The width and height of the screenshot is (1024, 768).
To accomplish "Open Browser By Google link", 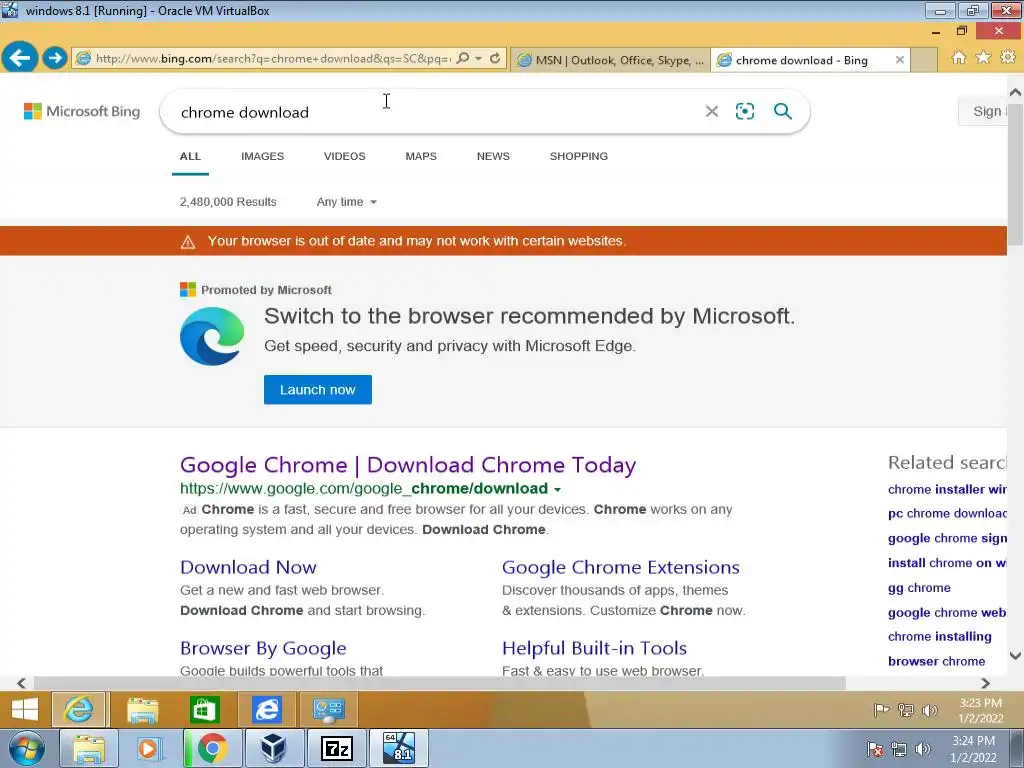I will pyautogui.click(x=263, y=648).
